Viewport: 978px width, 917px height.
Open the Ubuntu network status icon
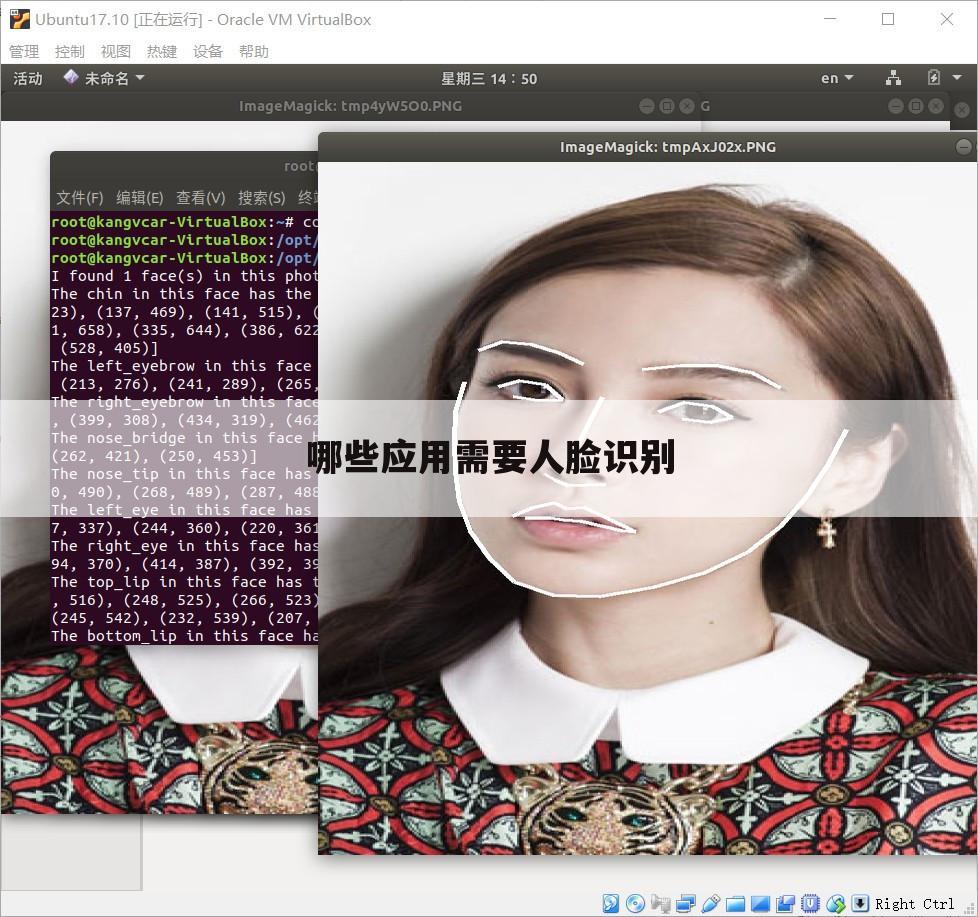point(893,78)
